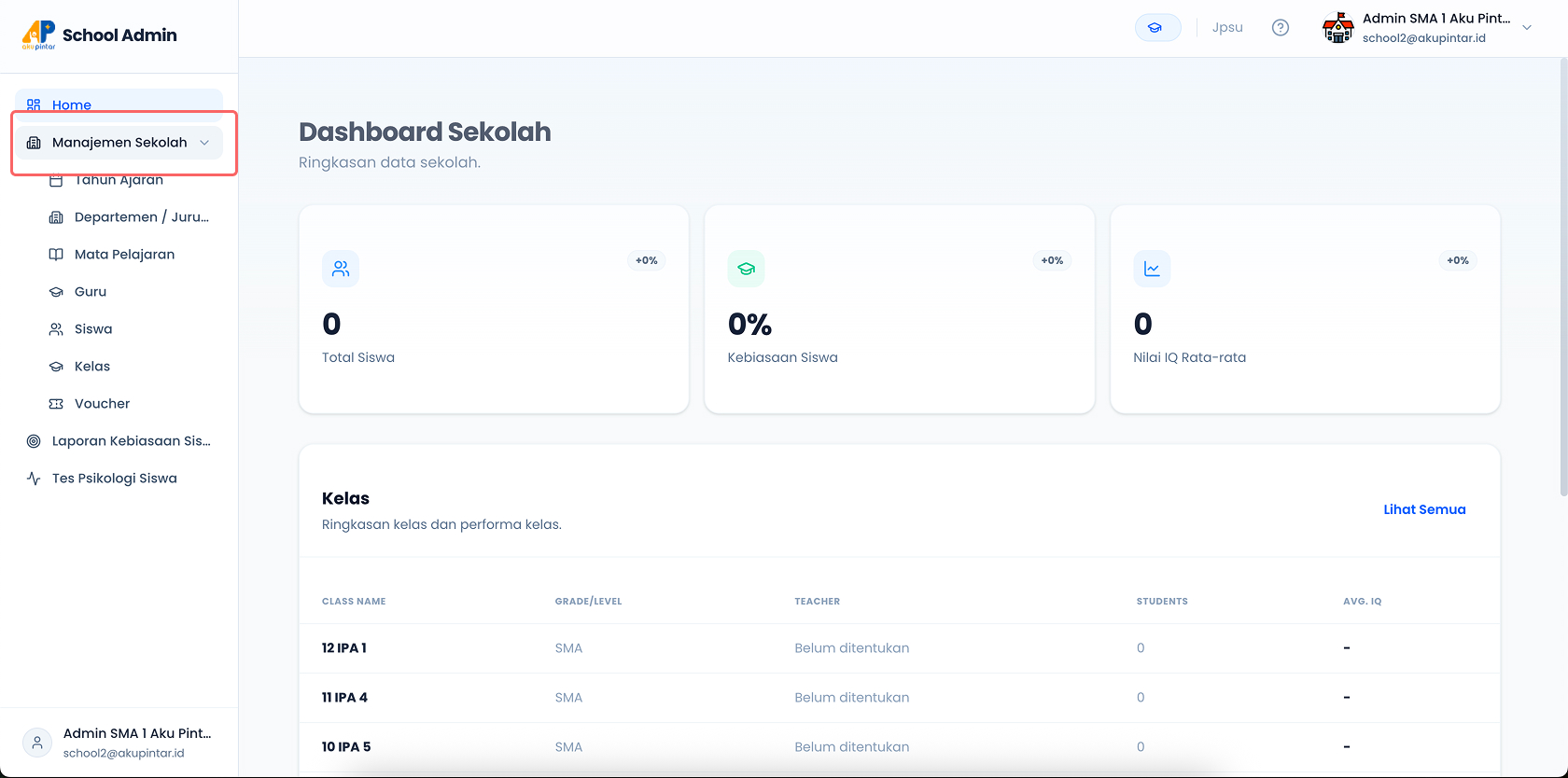The width and height of the screenshot is (1568, 778).
Task: Click Lihat Semua in the Kelas section
Action: [1424, 509]
